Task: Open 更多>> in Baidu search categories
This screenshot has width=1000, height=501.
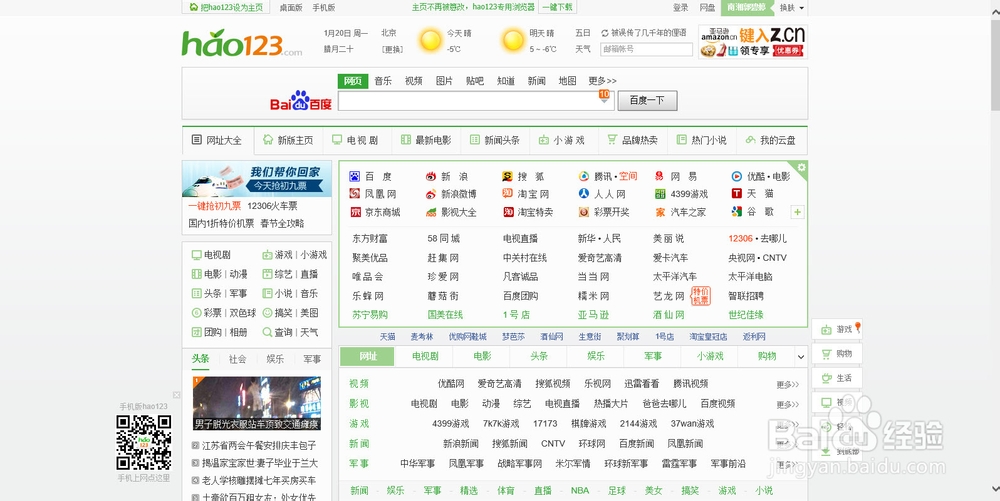Action: (602, 81)
